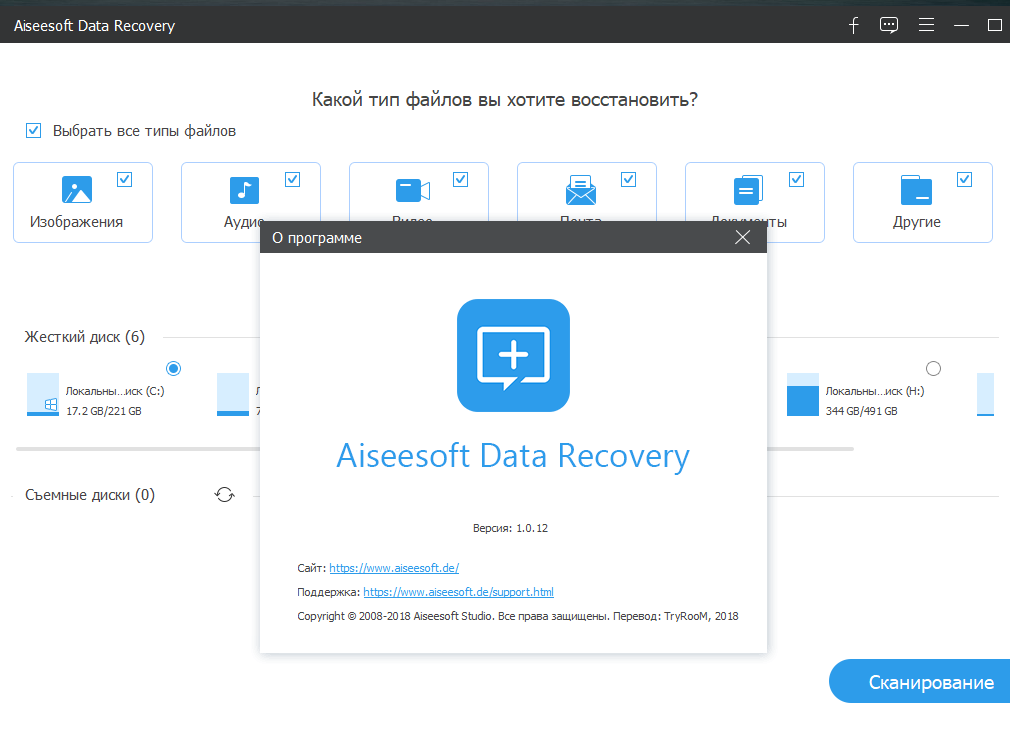Toggle Выбрать все типы файлов checkbox
The image size is (1010, 730).
[x=33, y=131]
